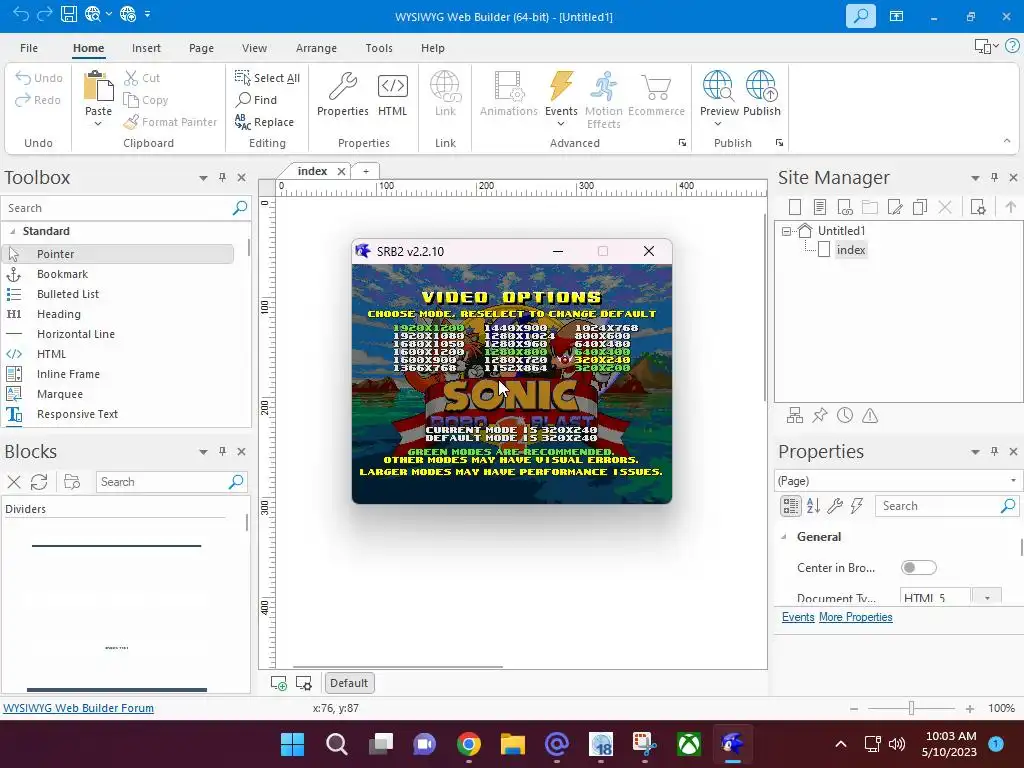Screen dimensions: 1024x768
Task: Click the Default breakpoint button
Action: pyautogui.click(x=349, y=683)
